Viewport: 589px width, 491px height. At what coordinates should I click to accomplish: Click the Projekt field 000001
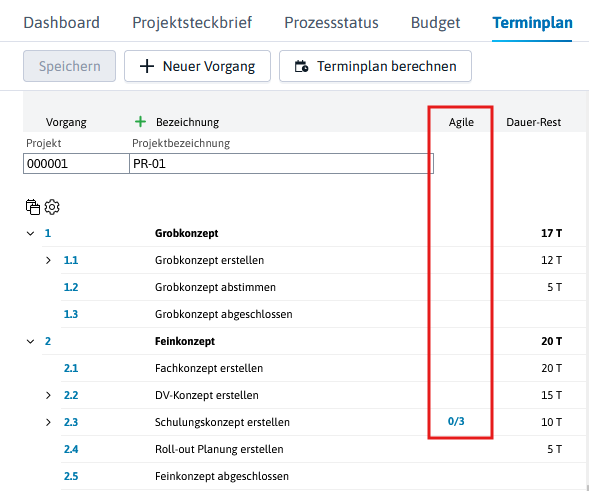point(76,163)
